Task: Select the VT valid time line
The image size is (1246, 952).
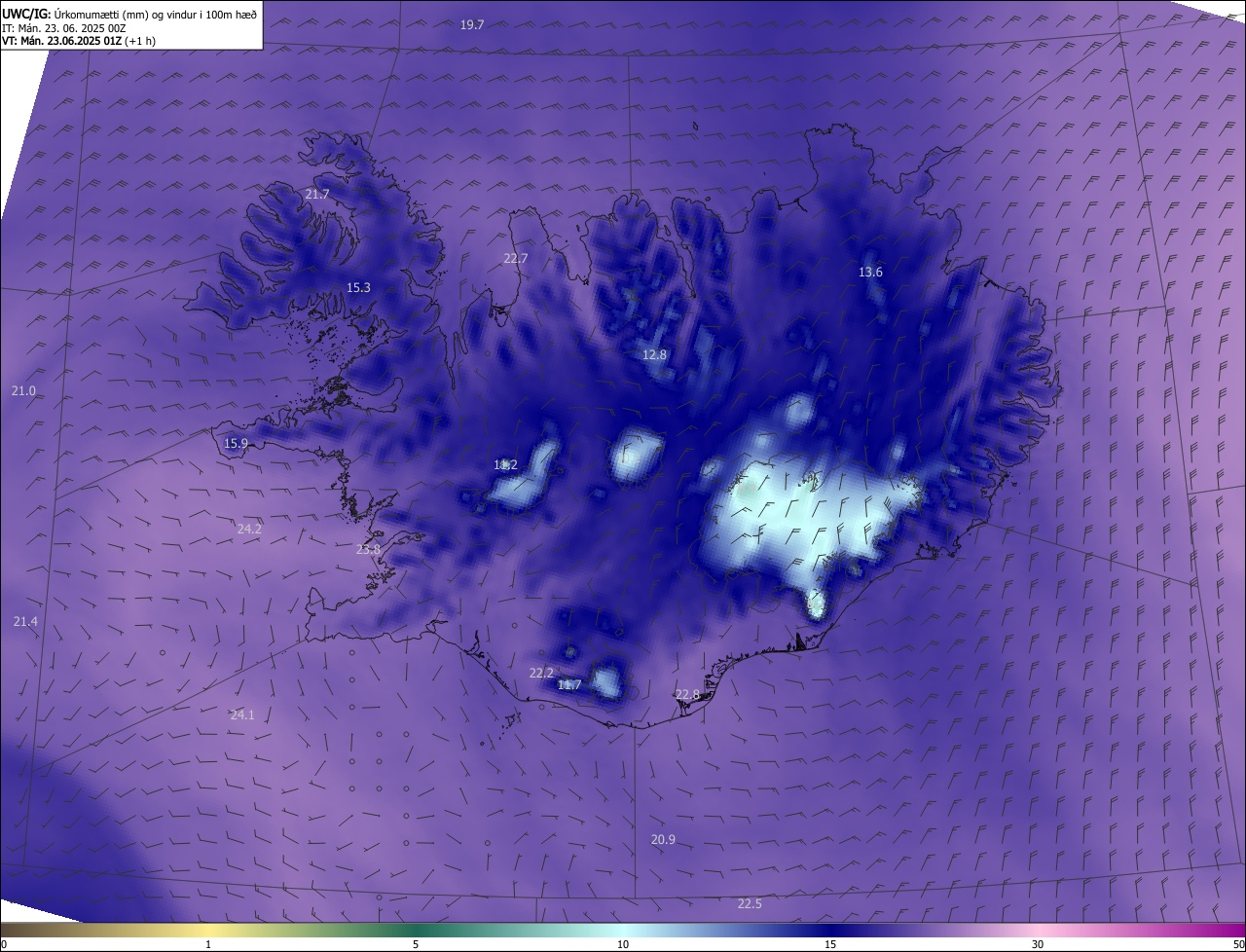Action: coord(79,41)
